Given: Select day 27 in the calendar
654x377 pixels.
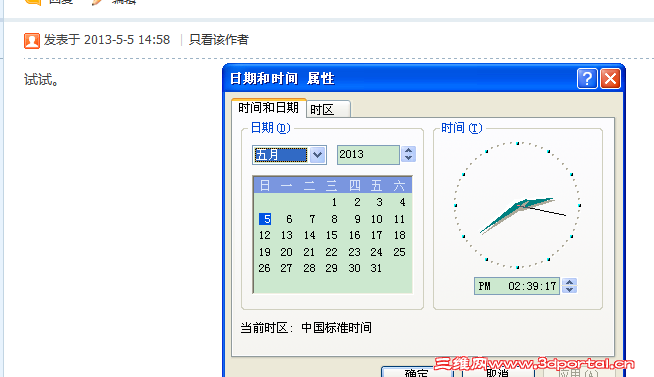Looking at the screenshot, I should click(287, 268).
